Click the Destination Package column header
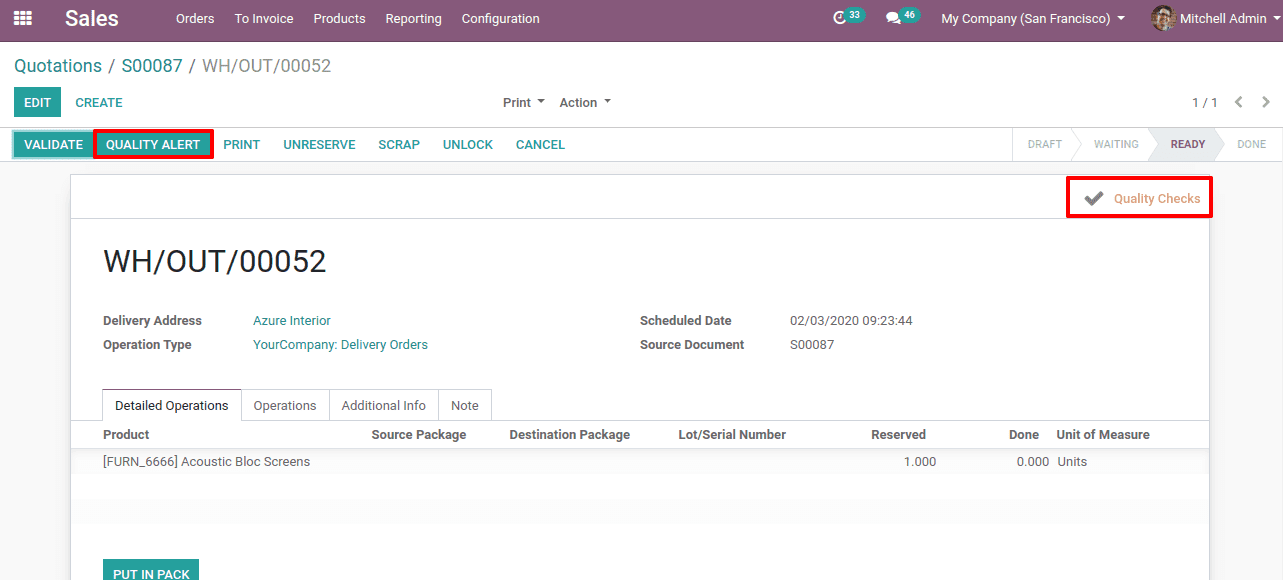 click(570, 435)
